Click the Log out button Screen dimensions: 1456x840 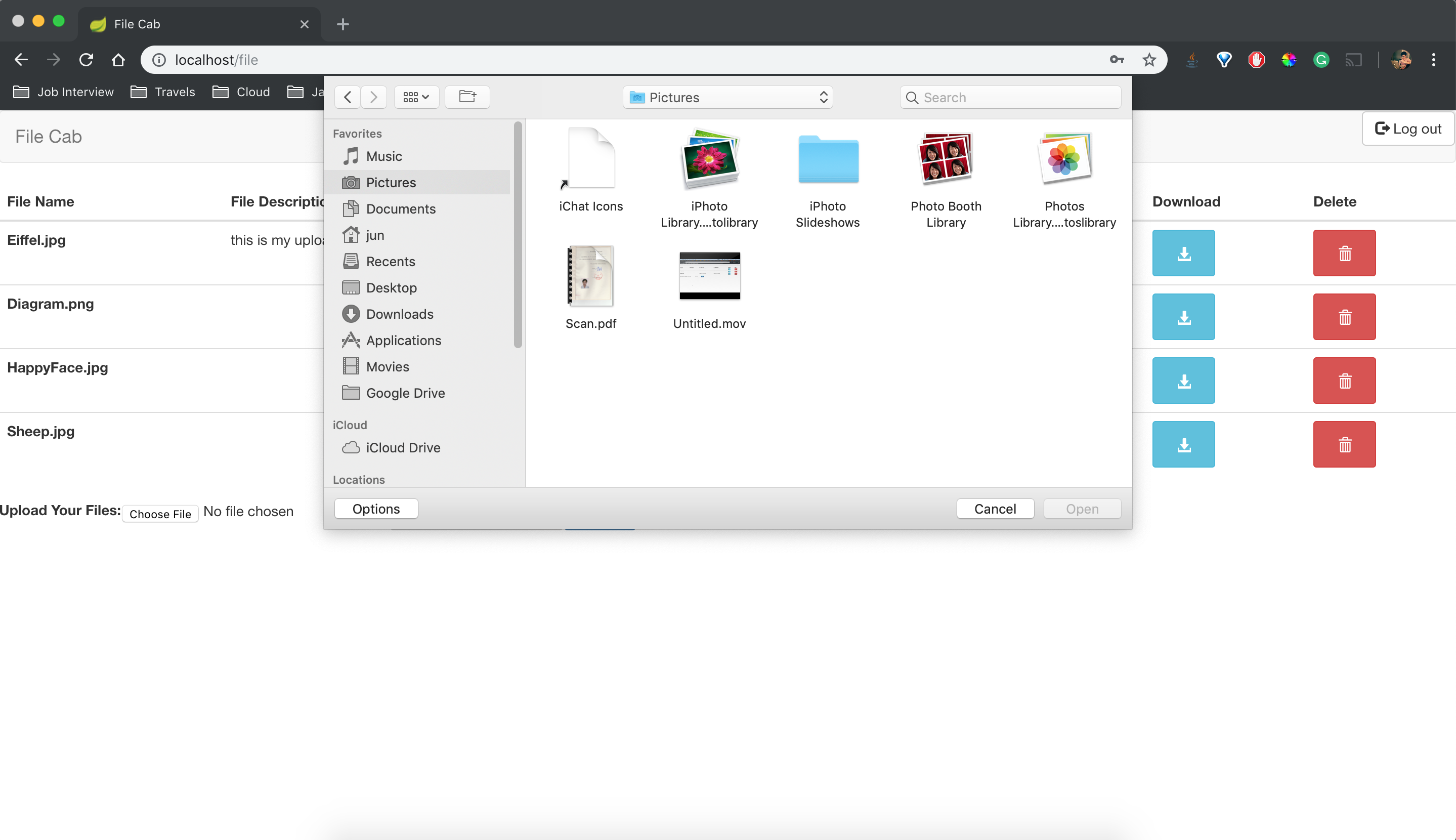tap(1407, 129)
